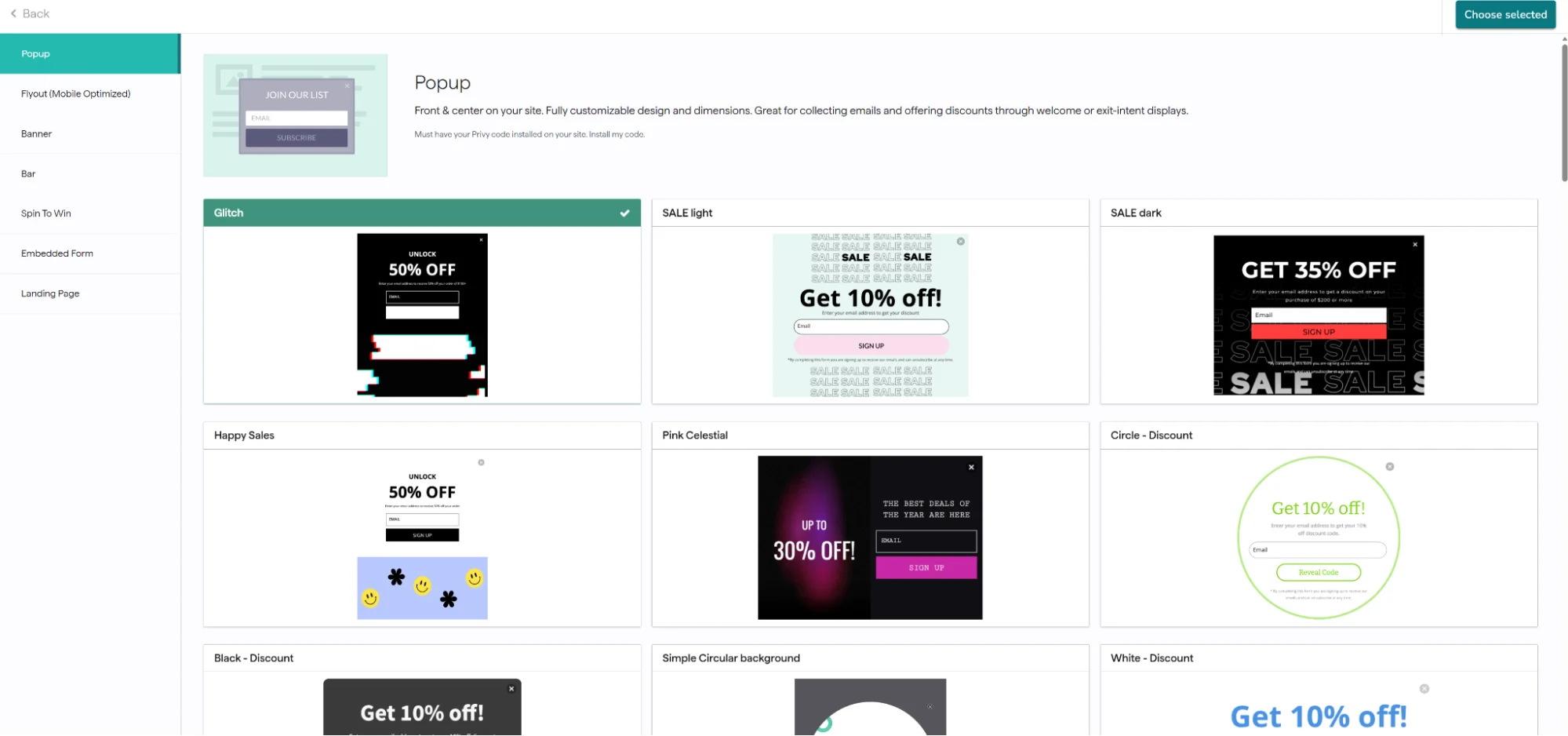Click Email field in SALE light preview
This screenshot has height=736, width=1568.
871,326
